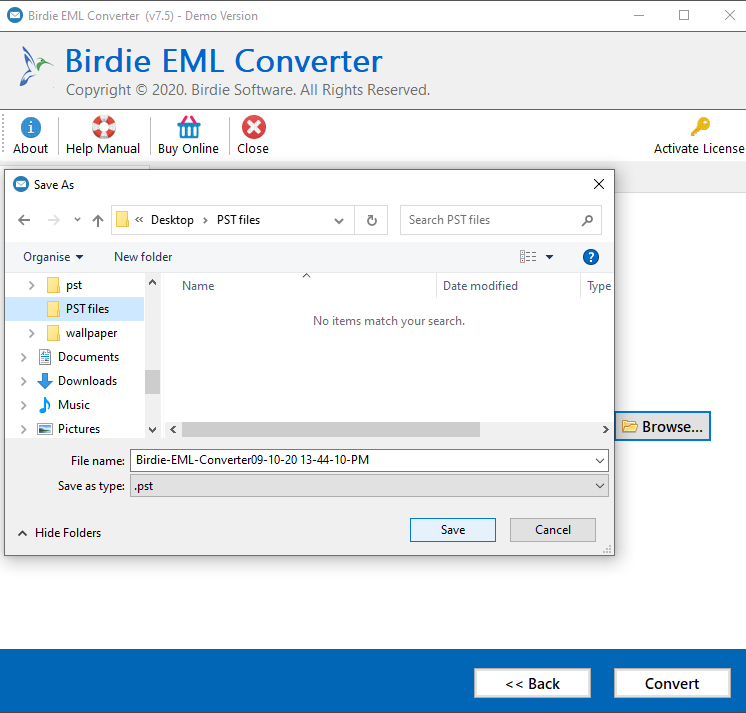Click the forward navigation arrow
Viewport: 746px width, 713px height.
(54, 220)
